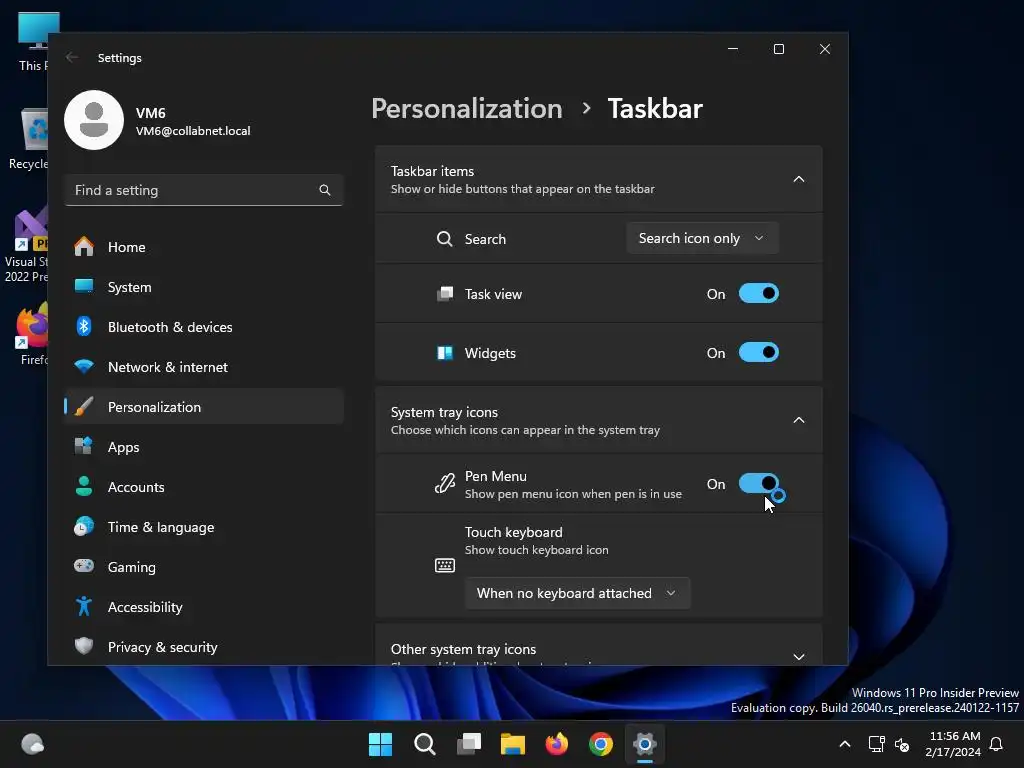Minimize the Settings window

[733, 49]
